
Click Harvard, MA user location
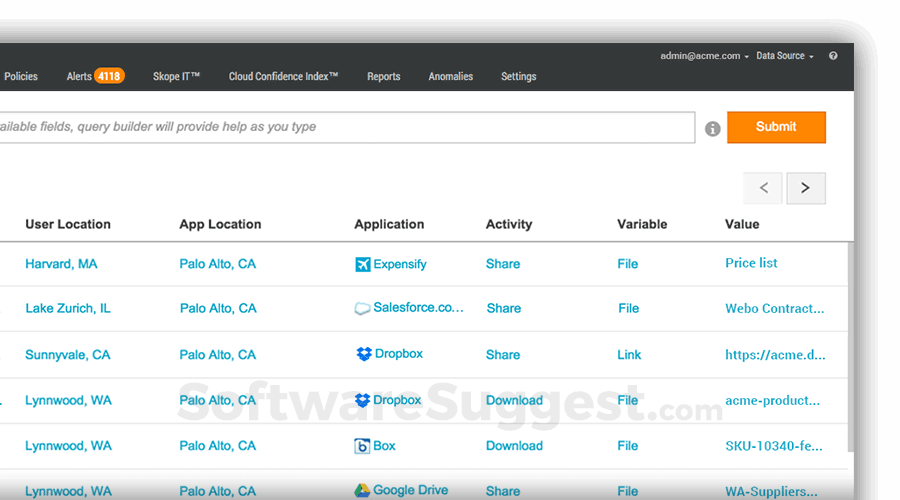tap(61, 264)
